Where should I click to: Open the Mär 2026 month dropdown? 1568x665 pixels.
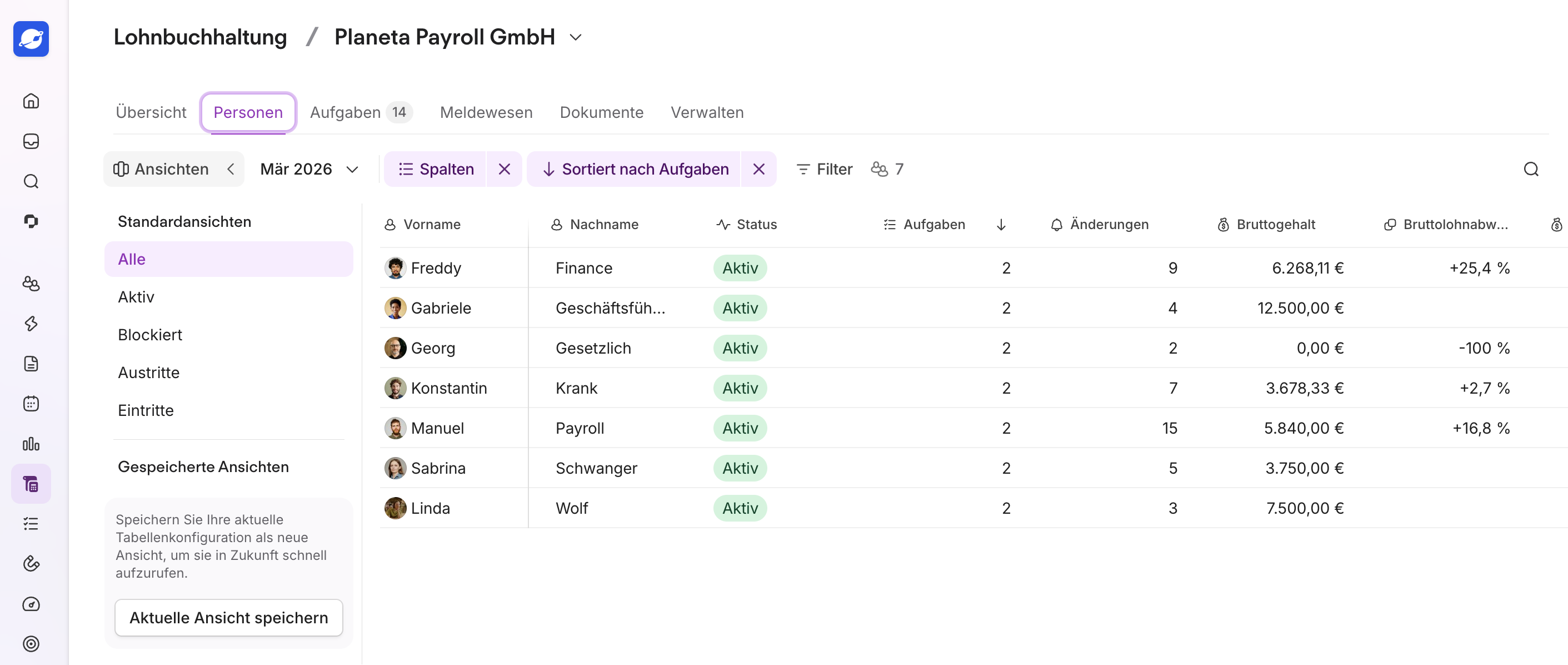tap(309, 169)
